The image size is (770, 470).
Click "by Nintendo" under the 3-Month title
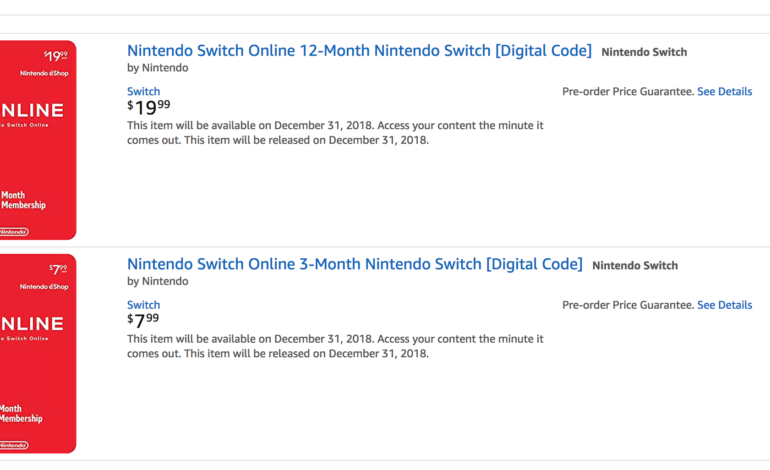(157, 282)
